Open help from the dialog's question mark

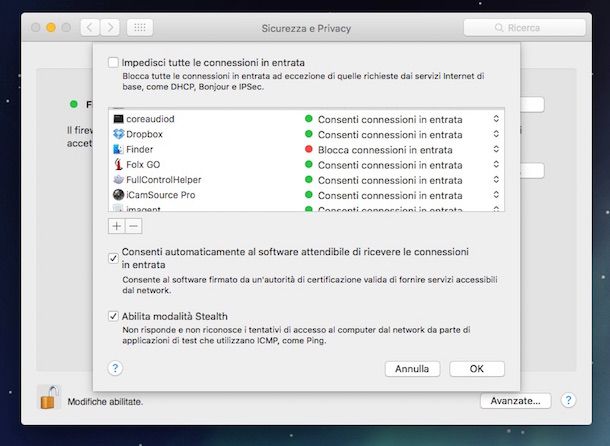(x=115, y=368)
